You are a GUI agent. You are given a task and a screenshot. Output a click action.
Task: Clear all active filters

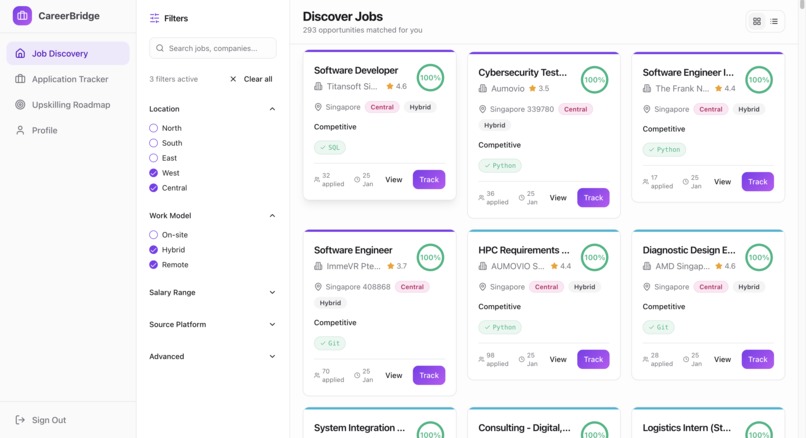[251, 79]
